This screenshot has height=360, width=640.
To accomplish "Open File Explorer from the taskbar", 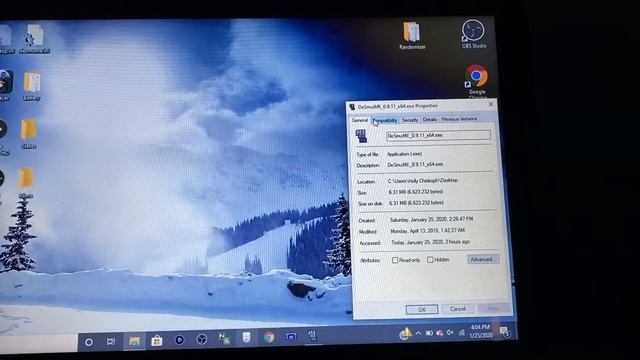I will point(134,341).
